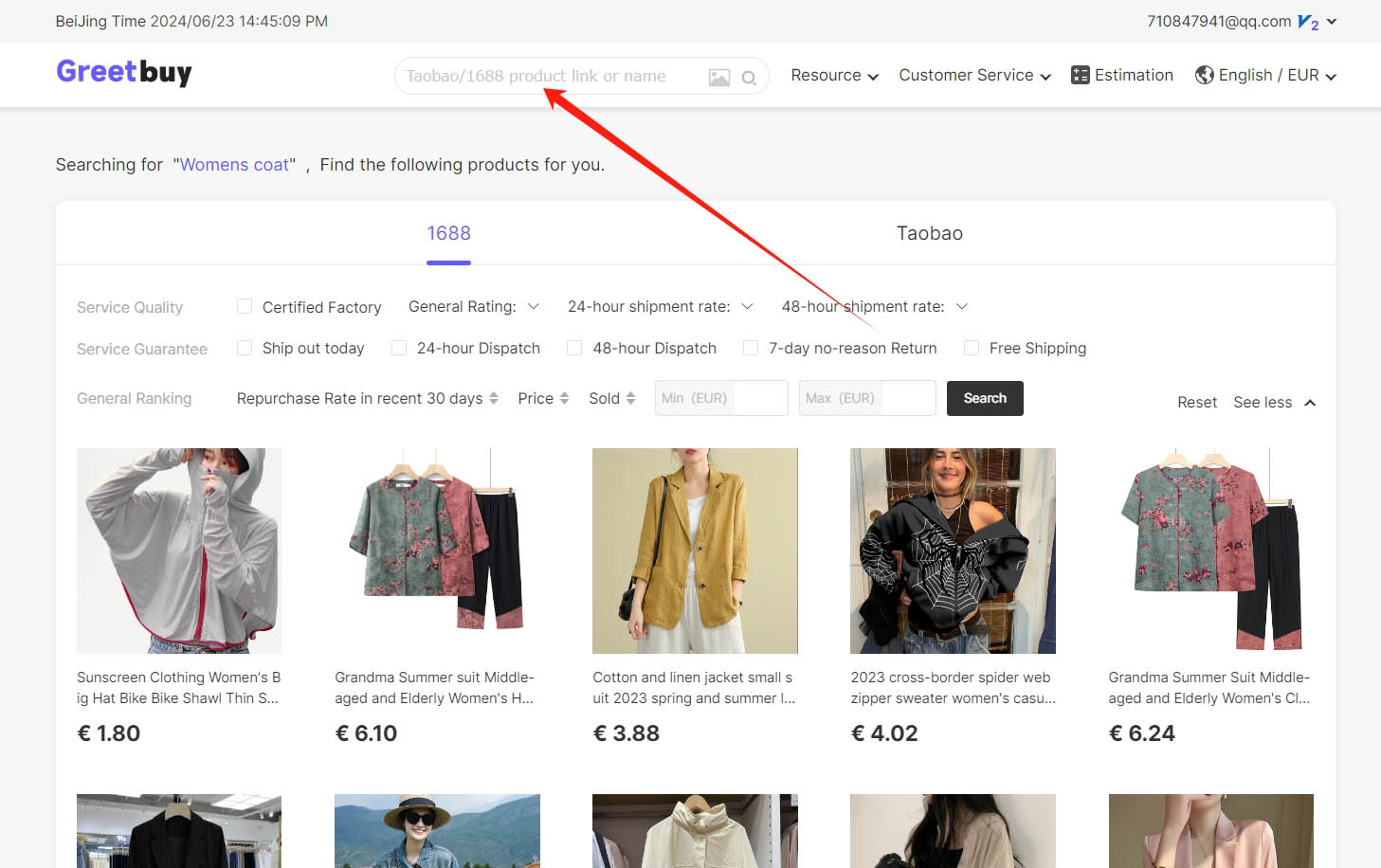
Task: Check Ship out today option
Action: coord(245,348)
